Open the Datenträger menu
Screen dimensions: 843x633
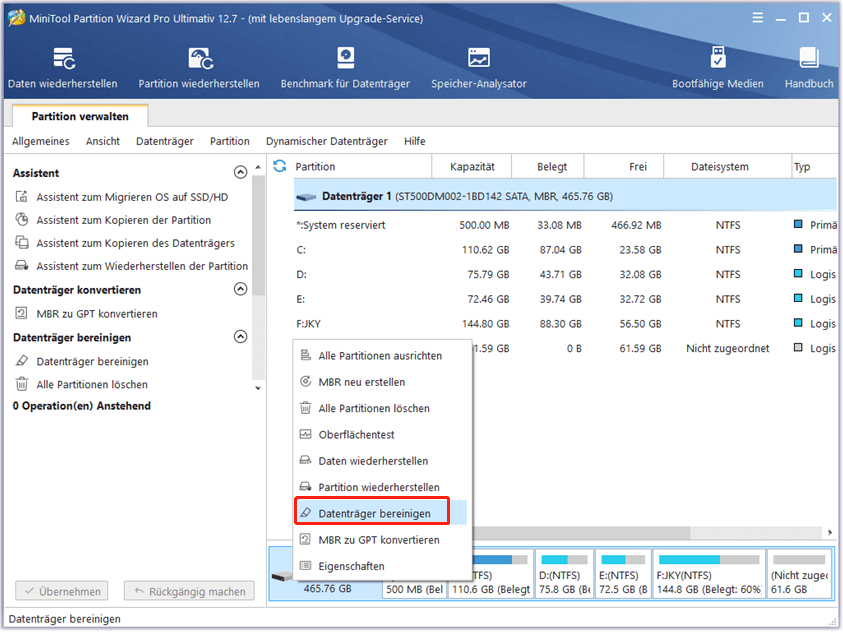pos(165,141)
